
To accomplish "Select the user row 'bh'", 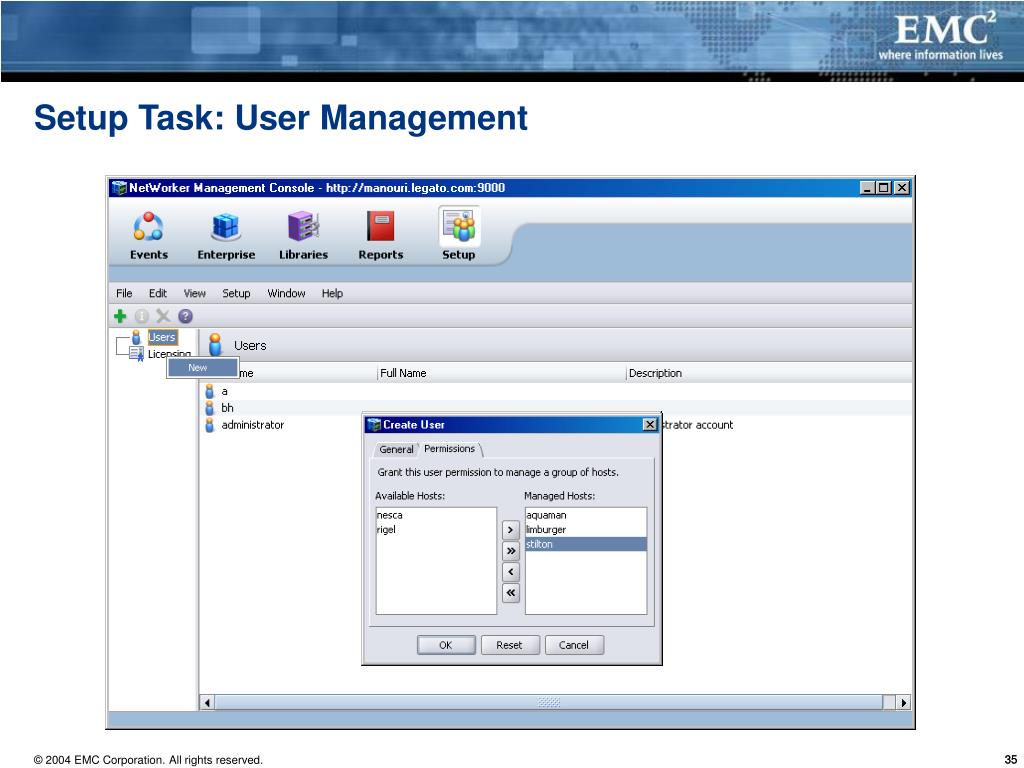I will 555,408.
